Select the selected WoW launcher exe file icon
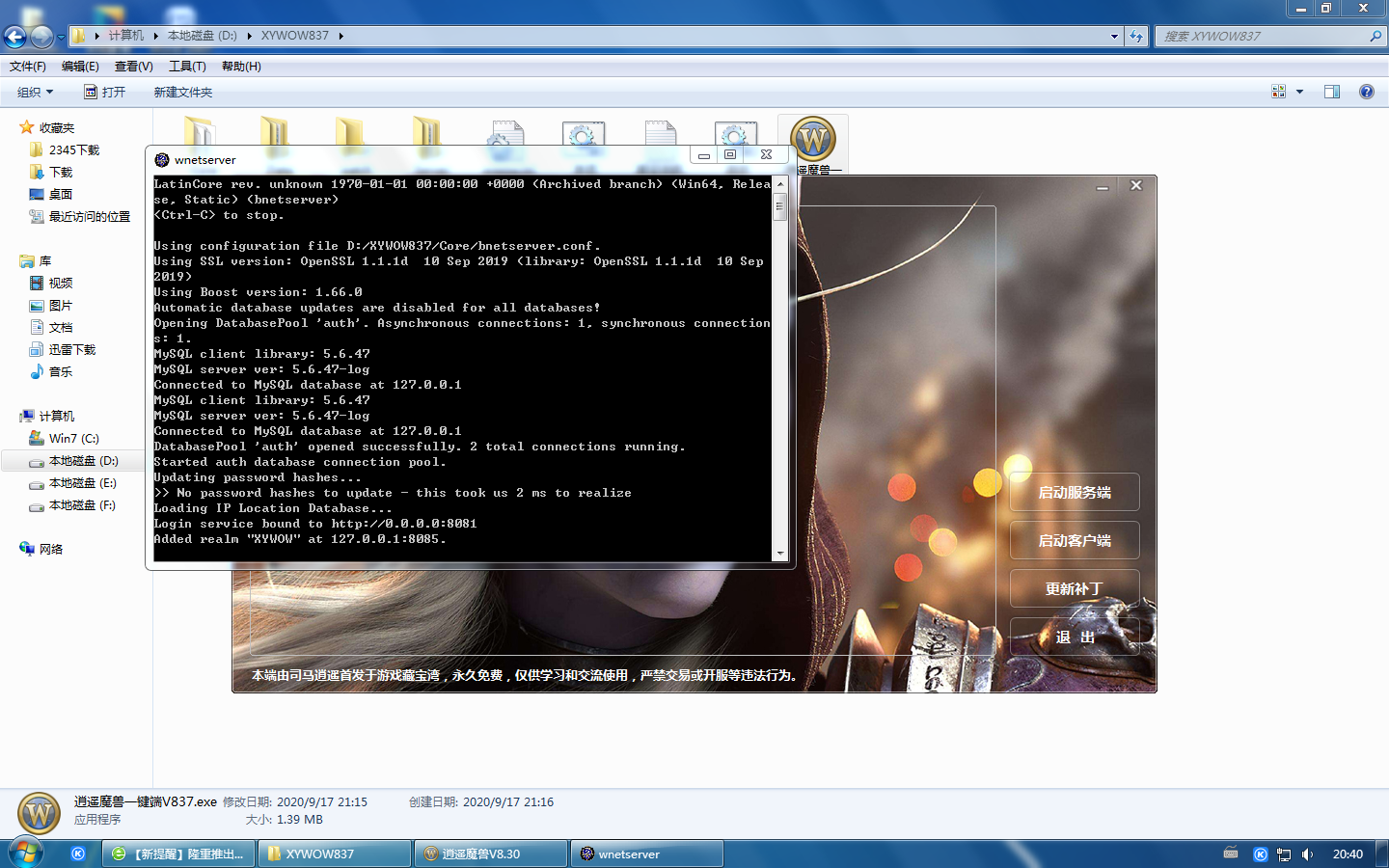This screenshot has width=1389, height=868. click(813, 140)
